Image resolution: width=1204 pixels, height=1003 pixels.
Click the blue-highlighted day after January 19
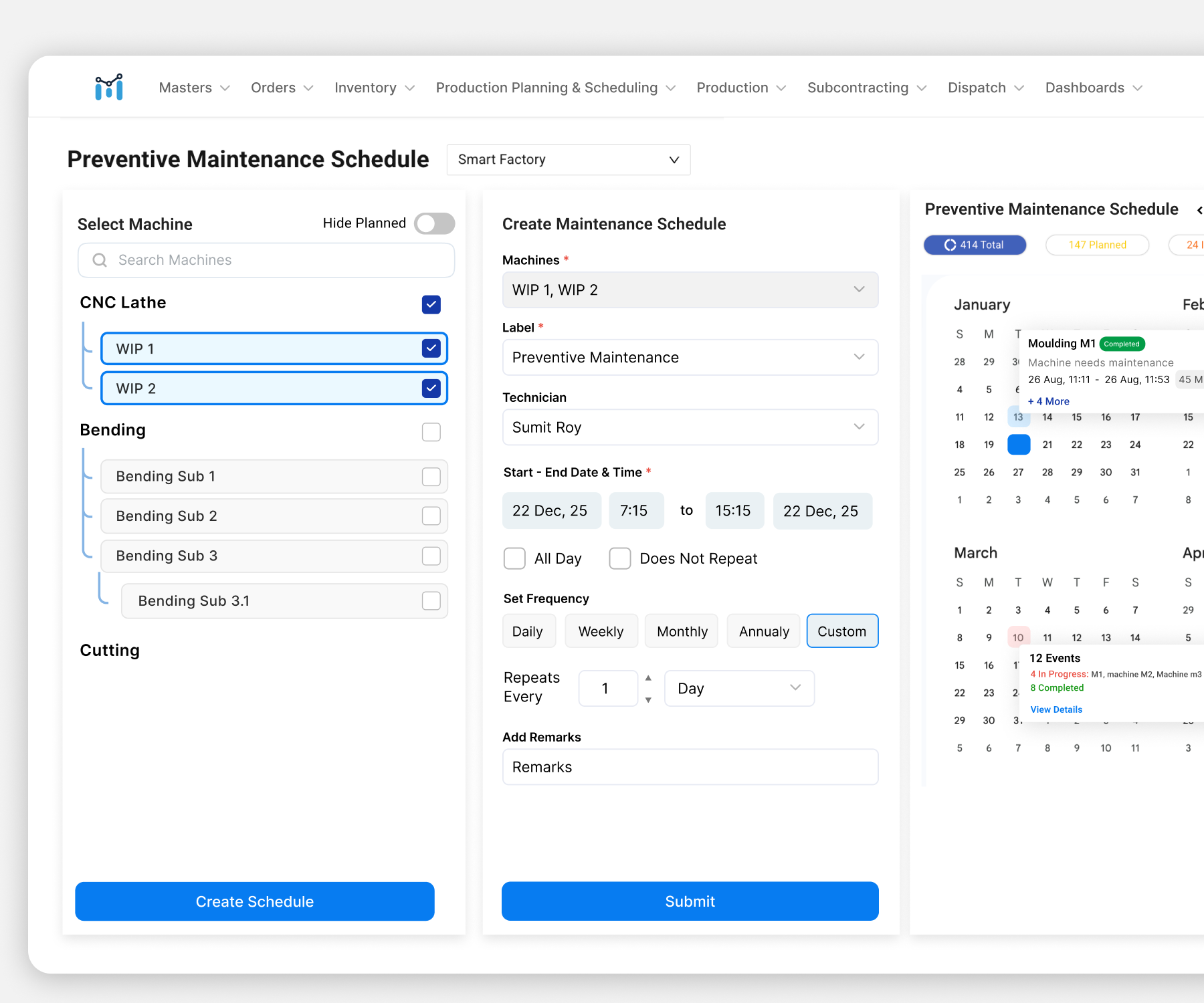[x=1018, y=445]
